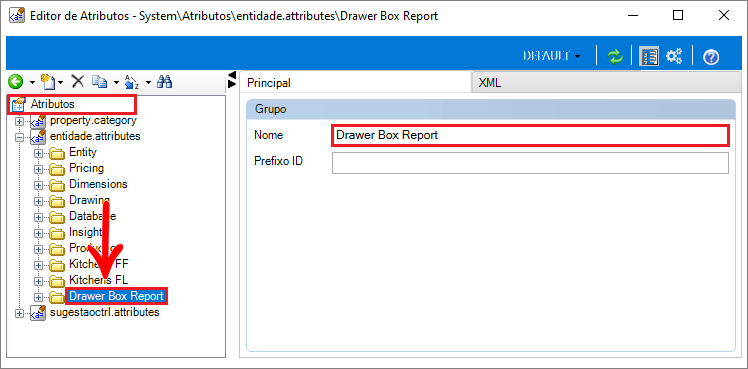Expand the Insight folder
This screenshot has width=748, height=369.
point(39,233)
